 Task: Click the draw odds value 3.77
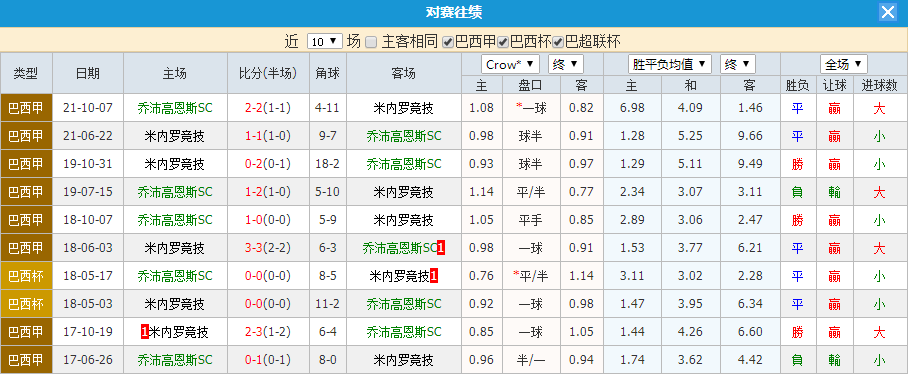tap(690, 248)
